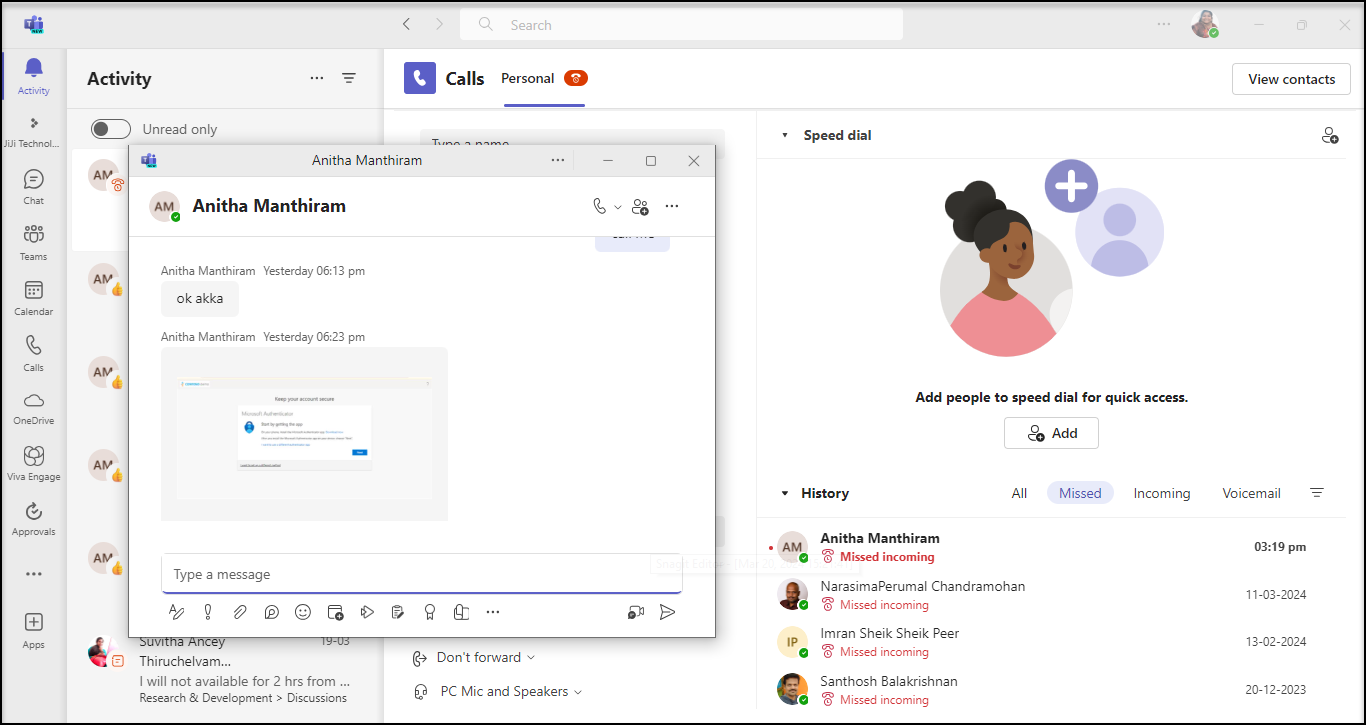Image resolution: width=1366 pixels, height=725 pixels.
Task: Go to OneDrive in the sidebar
Action: tap(33, 407)
